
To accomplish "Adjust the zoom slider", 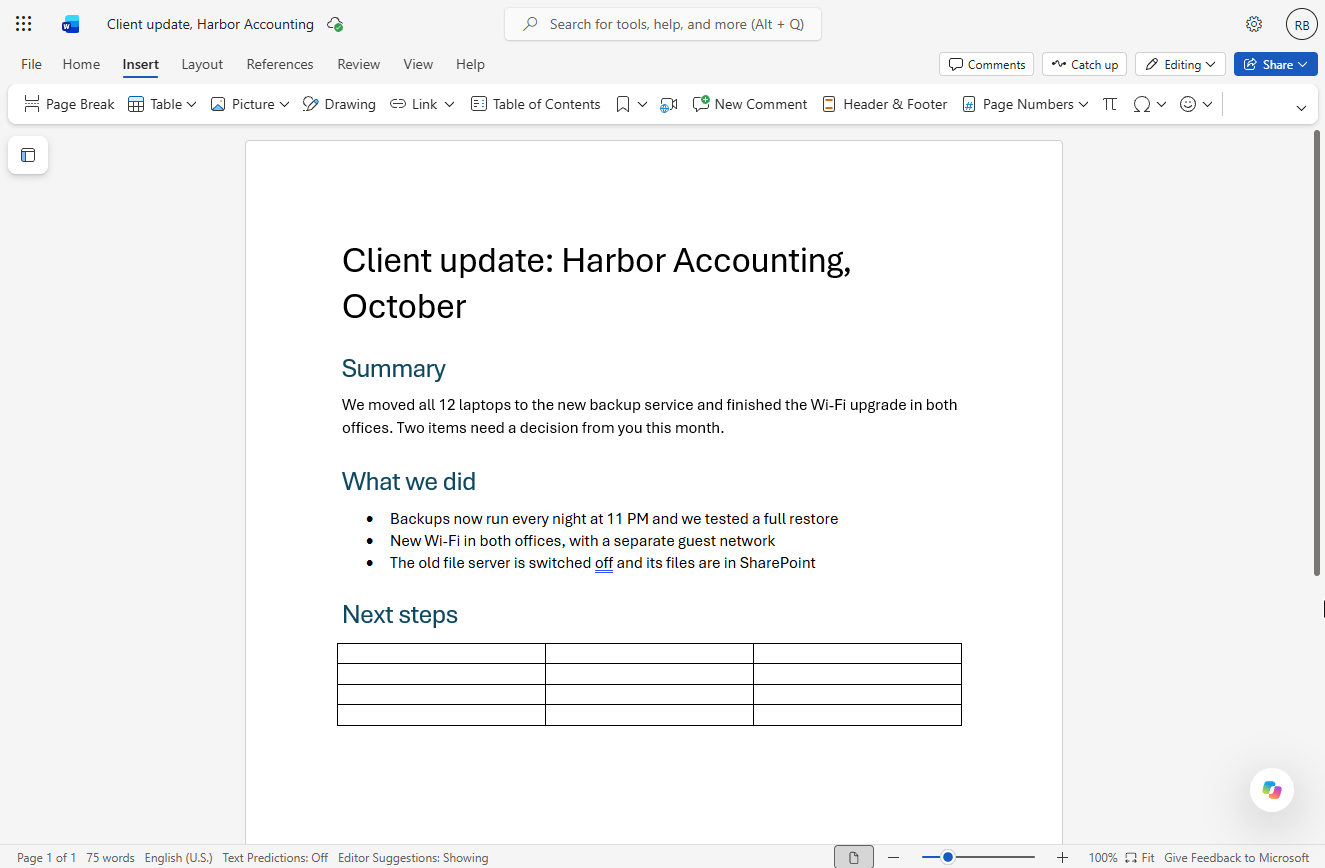I will [978, 857].
